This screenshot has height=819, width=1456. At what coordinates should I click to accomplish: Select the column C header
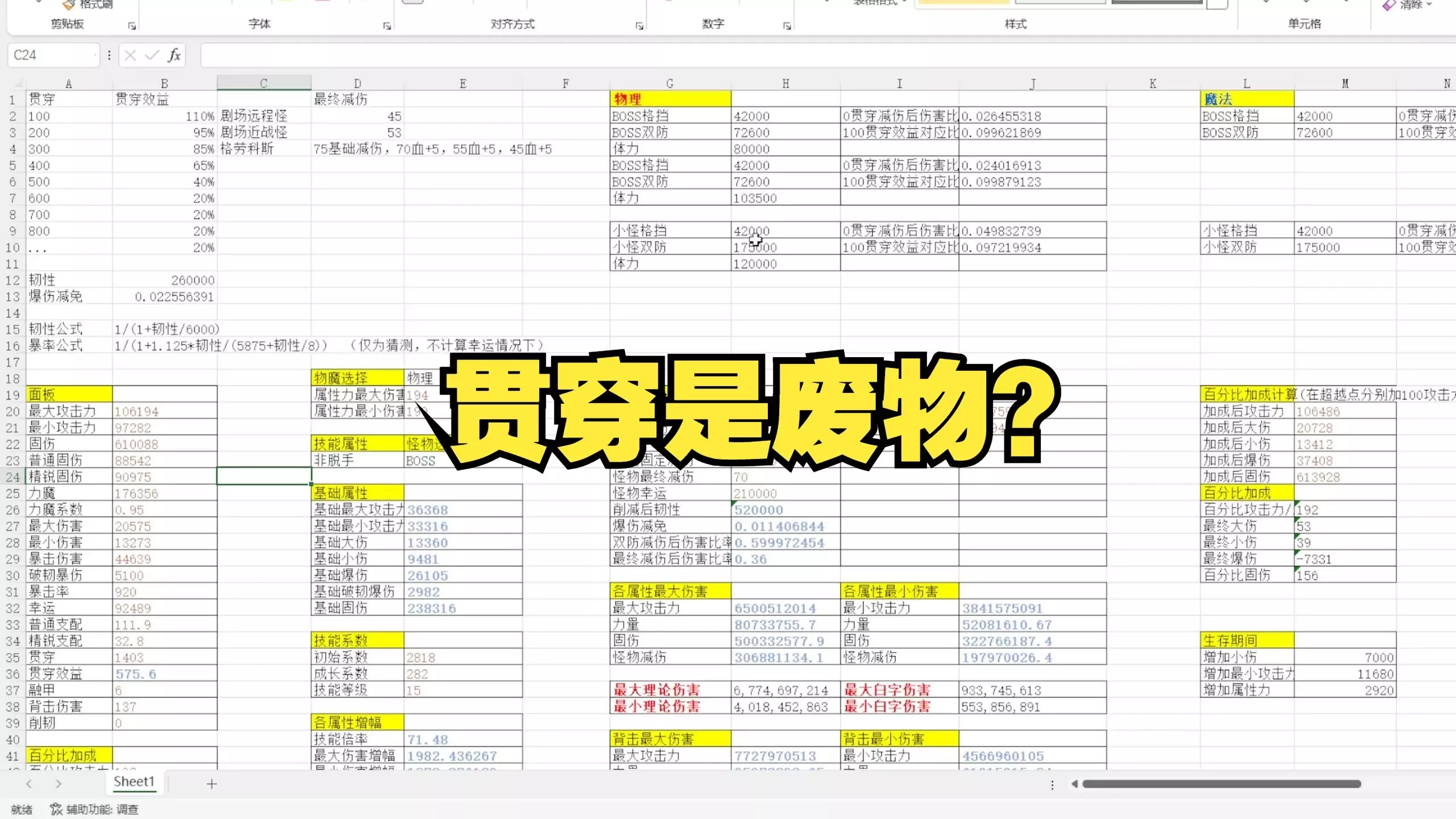[264, 83]
